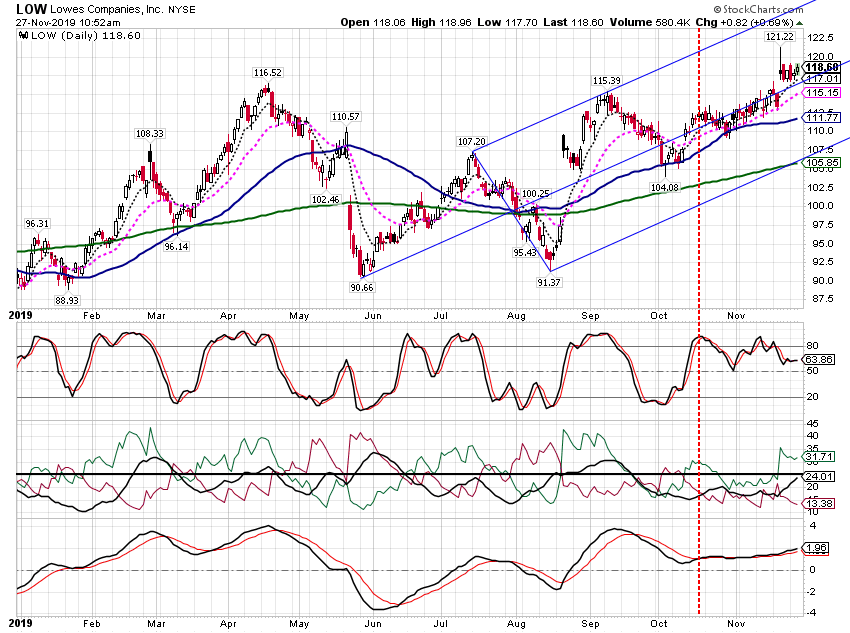Click the Open 118.06 quote value
This screenshot has width=850, height=633.
point(373,22)
